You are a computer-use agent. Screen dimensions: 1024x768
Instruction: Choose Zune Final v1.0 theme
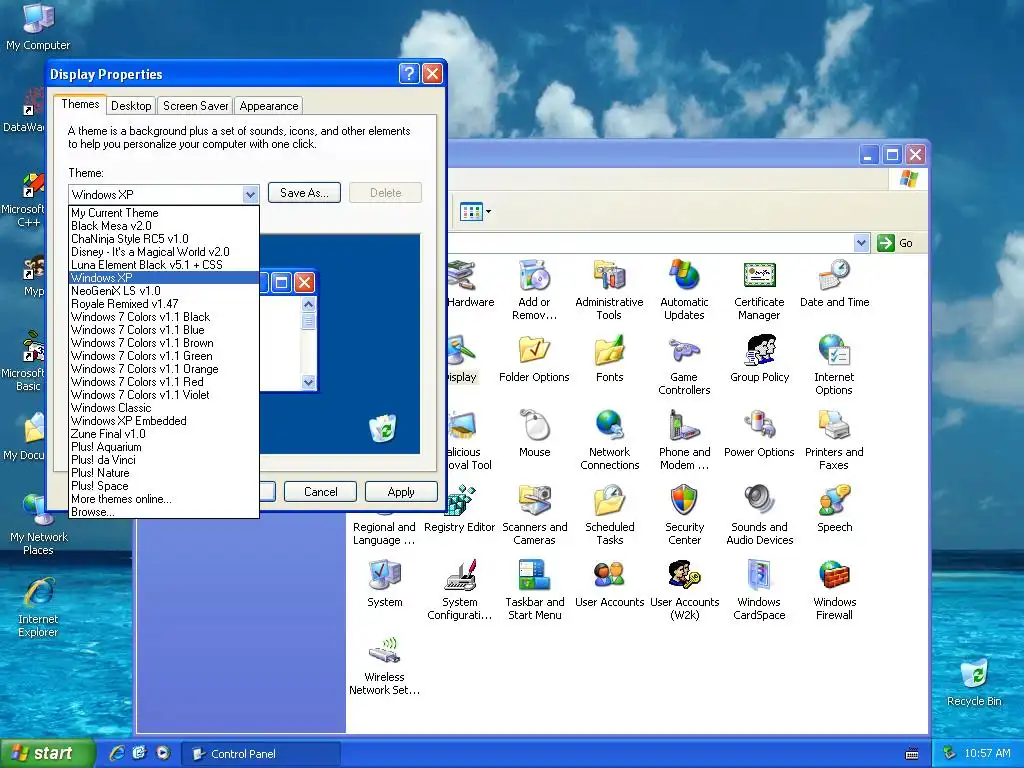163,434
